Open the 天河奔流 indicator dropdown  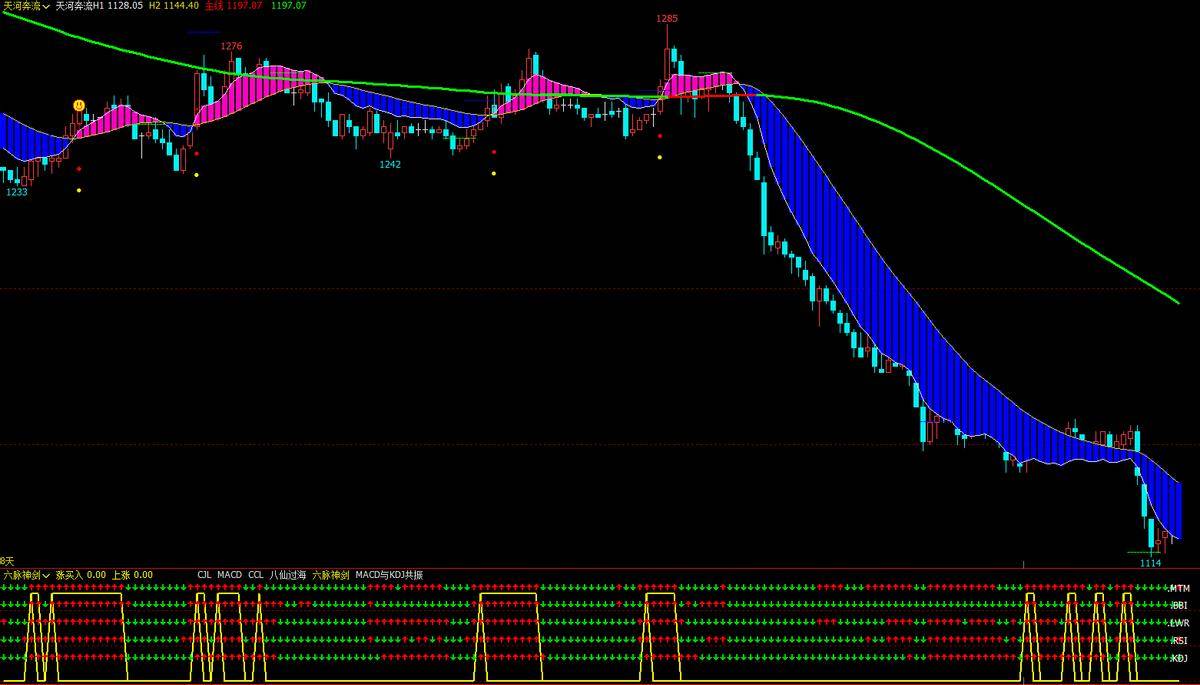pos(25,6)
